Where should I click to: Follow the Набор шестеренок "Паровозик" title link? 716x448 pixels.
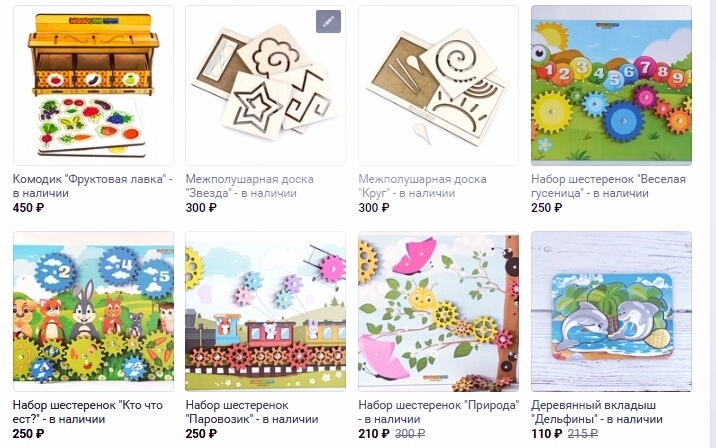click(x=252, y=412)
